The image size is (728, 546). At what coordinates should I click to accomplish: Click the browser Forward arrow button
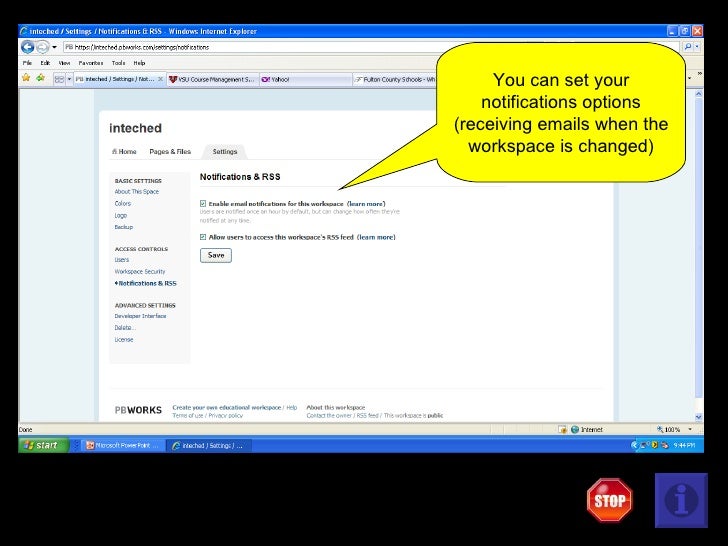(x=42, y=47)
